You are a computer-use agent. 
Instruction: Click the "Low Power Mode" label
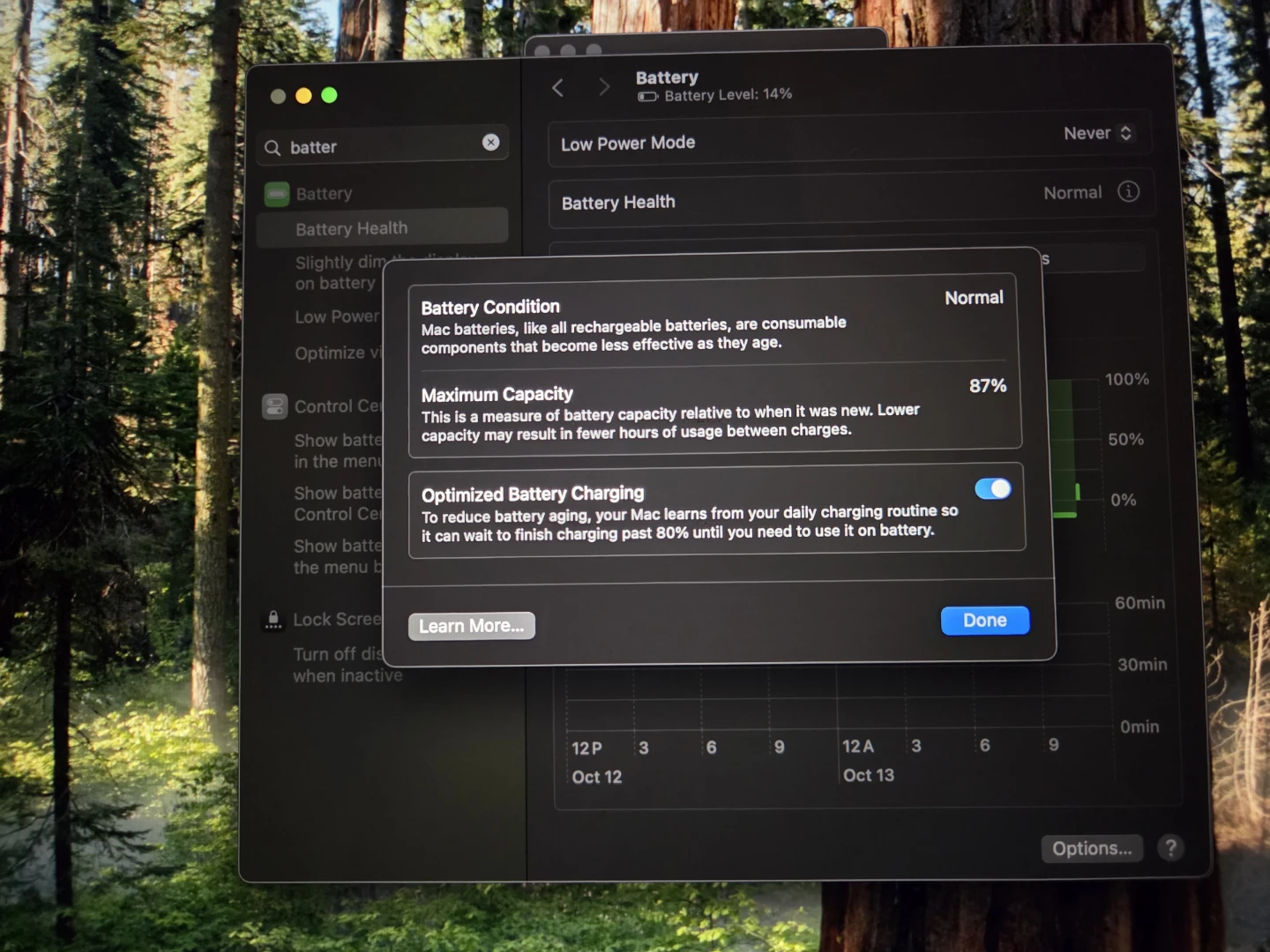coord(628,143)
